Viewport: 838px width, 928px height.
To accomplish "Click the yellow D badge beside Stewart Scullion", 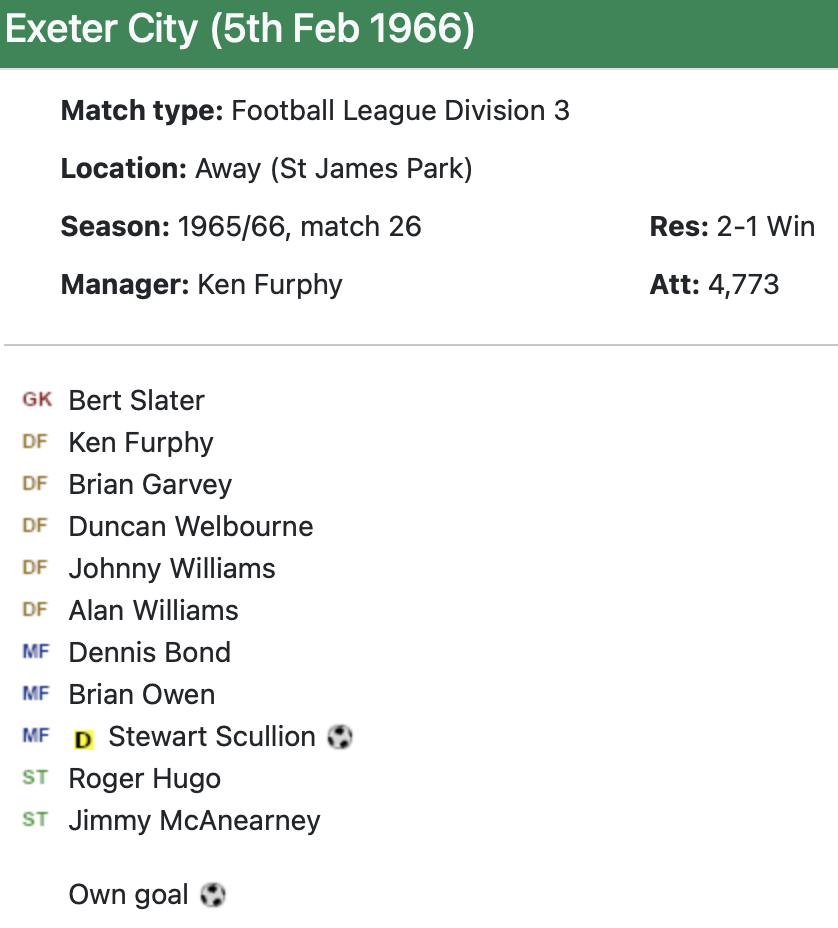I will pyautogui.click(x=84, y=739).
